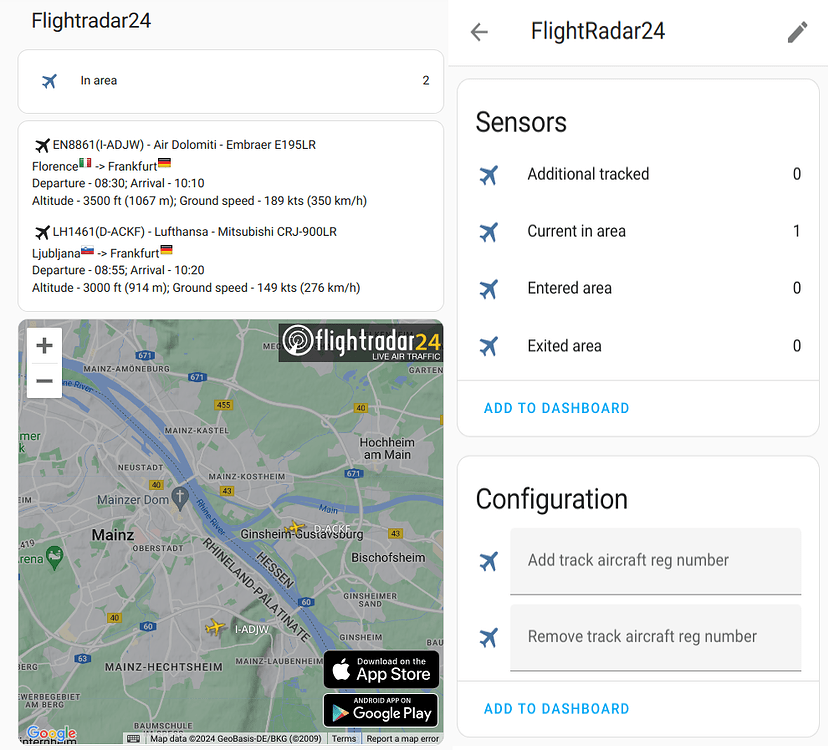Click ADD TO DASHBOARD under Configuration
This screenshot has height=750, width=828.
pos(556,708)
